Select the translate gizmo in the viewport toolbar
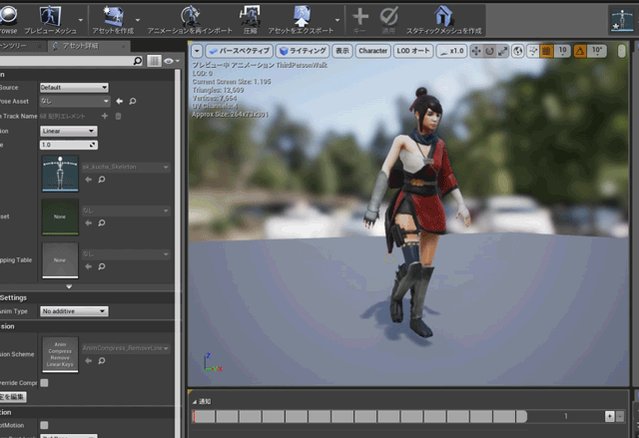The width and height of the screenshot is (639, 438). point(476,51)
